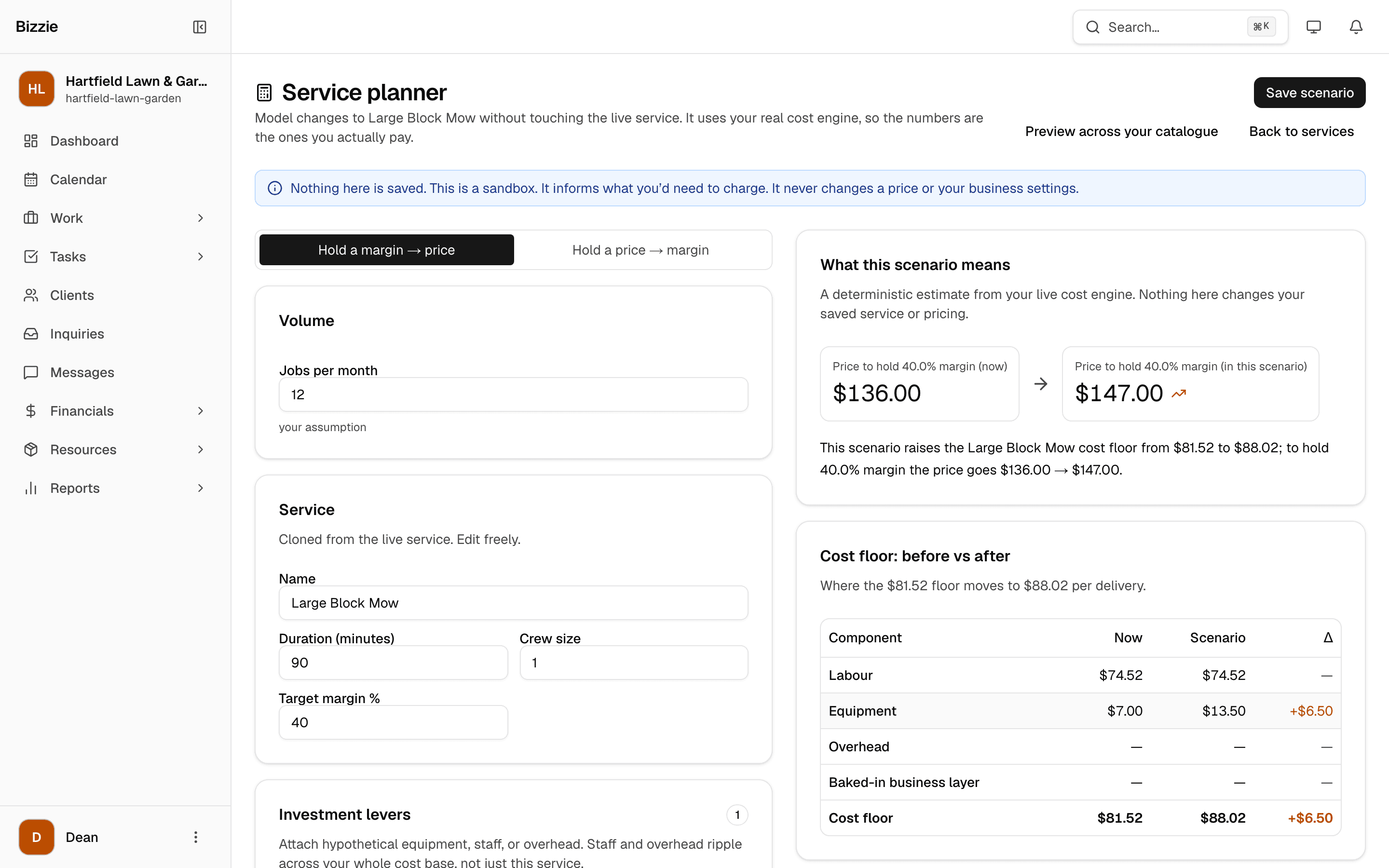Click the monitor display icon in header
1389x868 pixels.
1313,27
